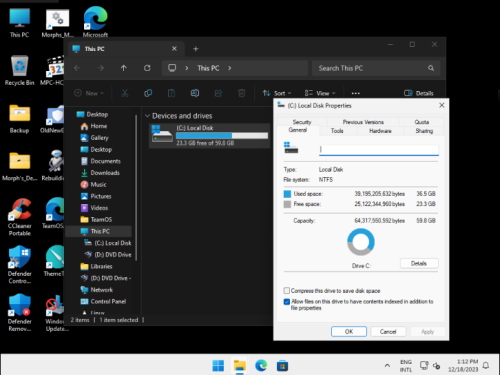The height and width of the screenshot is (375, 500).
Task: Switch to the Hardware tab
Action: [380, 131]
